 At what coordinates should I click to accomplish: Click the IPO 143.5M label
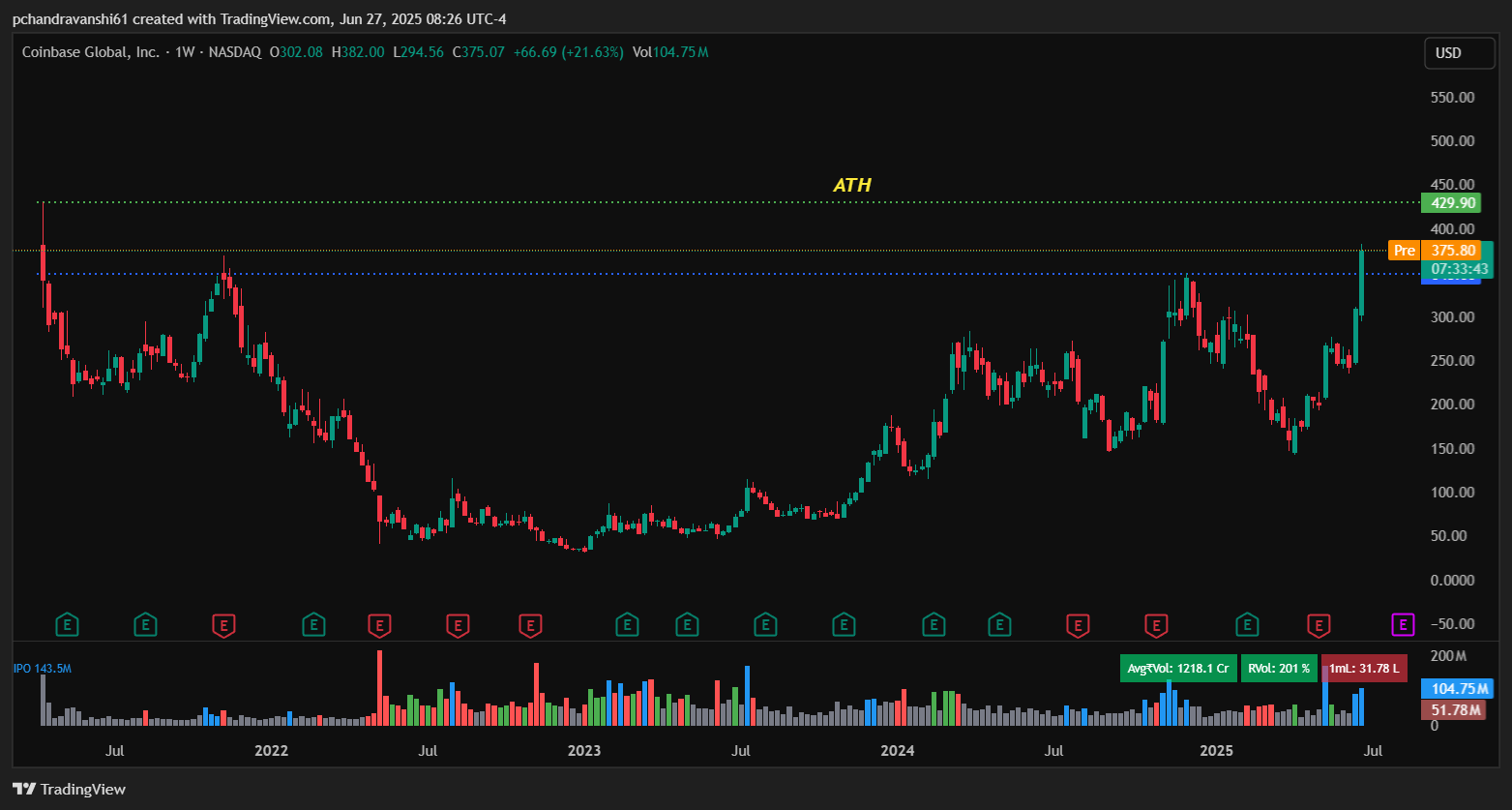pyautogui.click(x=43, y=669)
